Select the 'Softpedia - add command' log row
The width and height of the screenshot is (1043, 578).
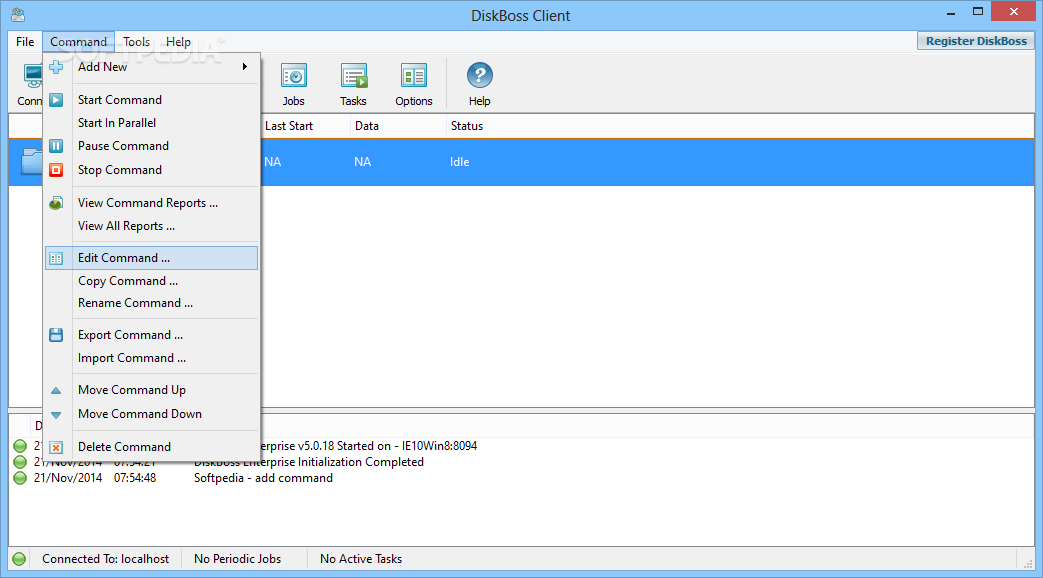(522, 478)
